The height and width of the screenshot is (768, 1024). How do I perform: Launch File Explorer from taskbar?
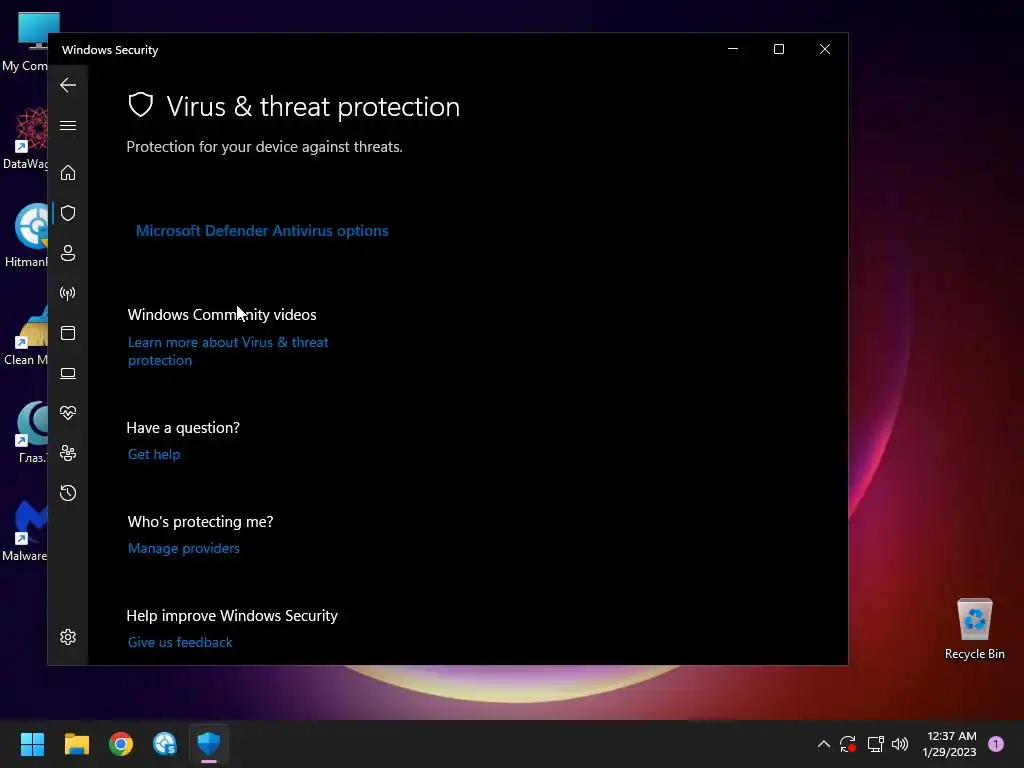pos(76,744)
